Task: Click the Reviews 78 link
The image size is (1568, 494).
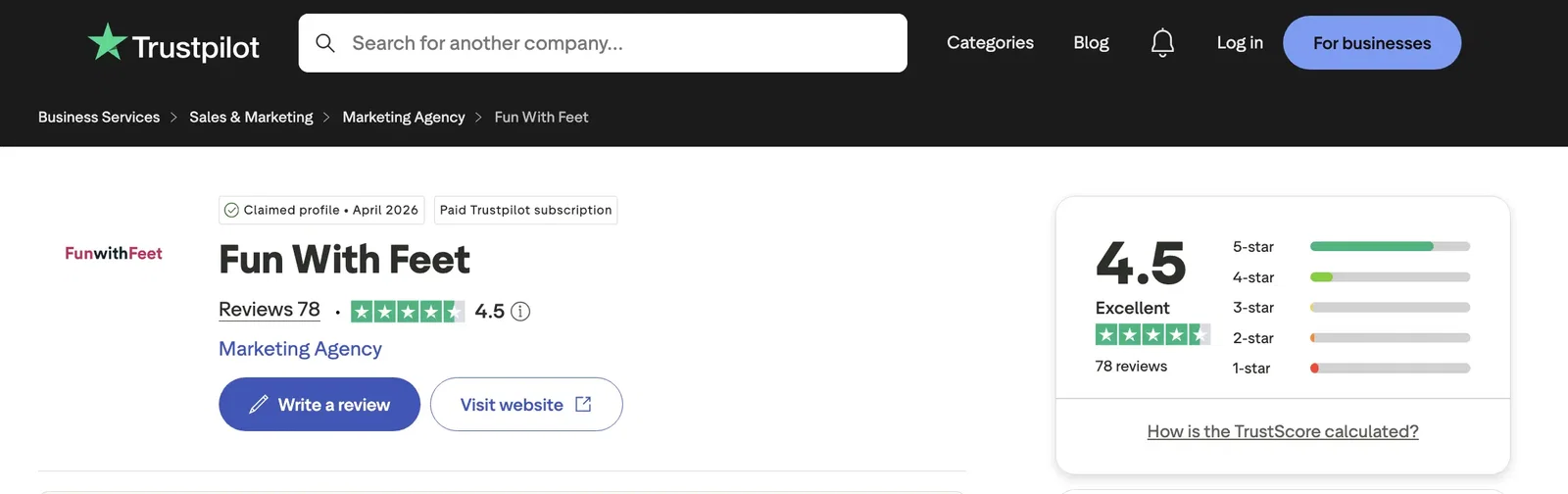Action: pos(269,310)
